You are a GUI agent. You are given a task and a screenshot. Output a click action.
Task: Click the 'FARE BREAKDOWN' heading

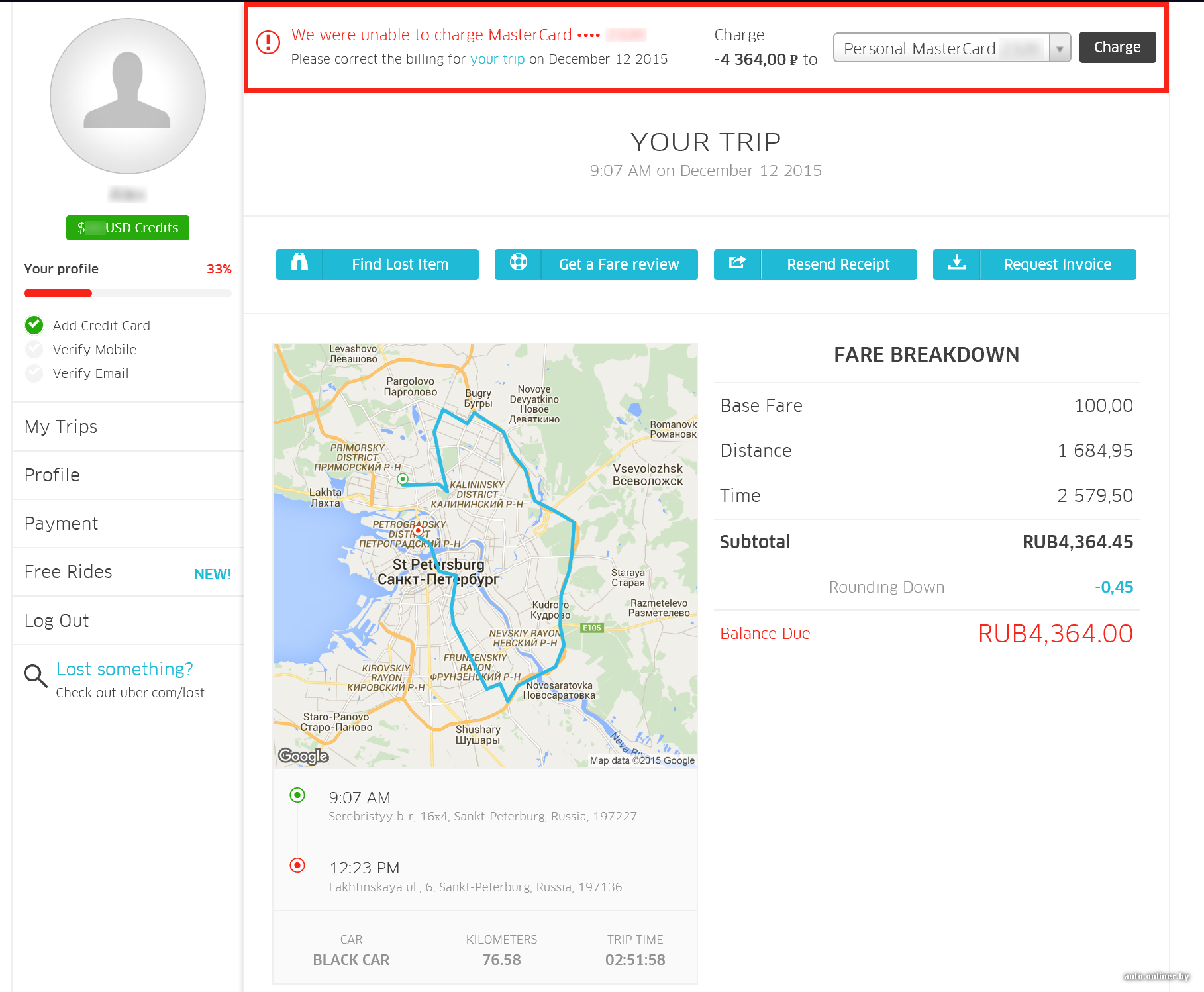927,355
